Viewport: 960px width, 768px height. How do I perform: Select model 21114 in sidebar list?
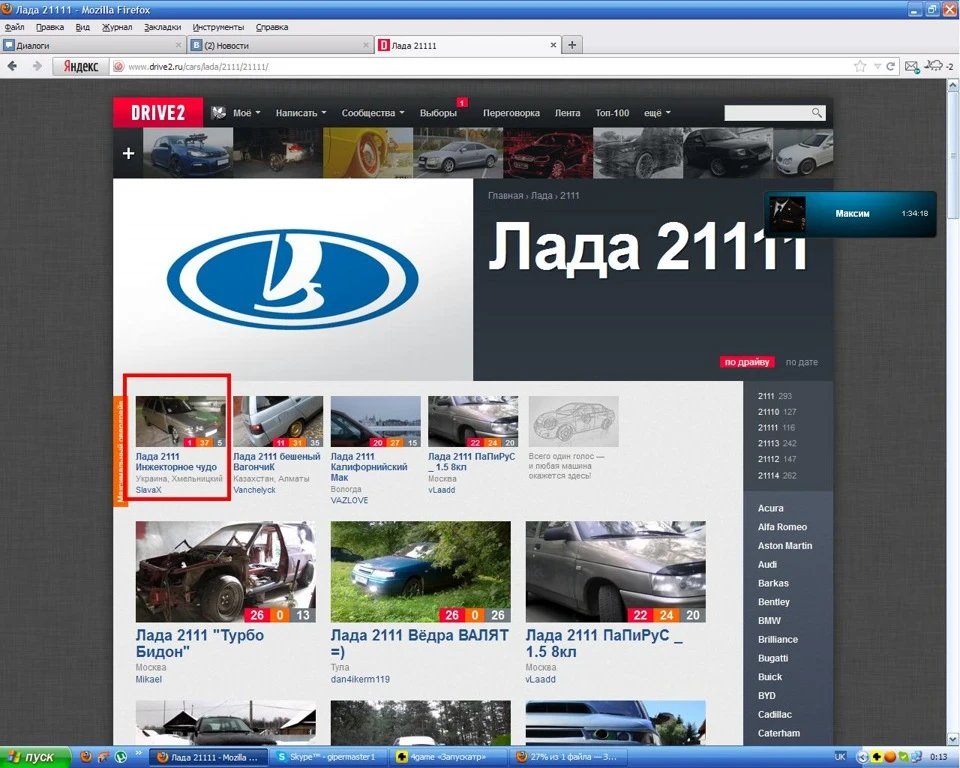(x=768, y=475)
